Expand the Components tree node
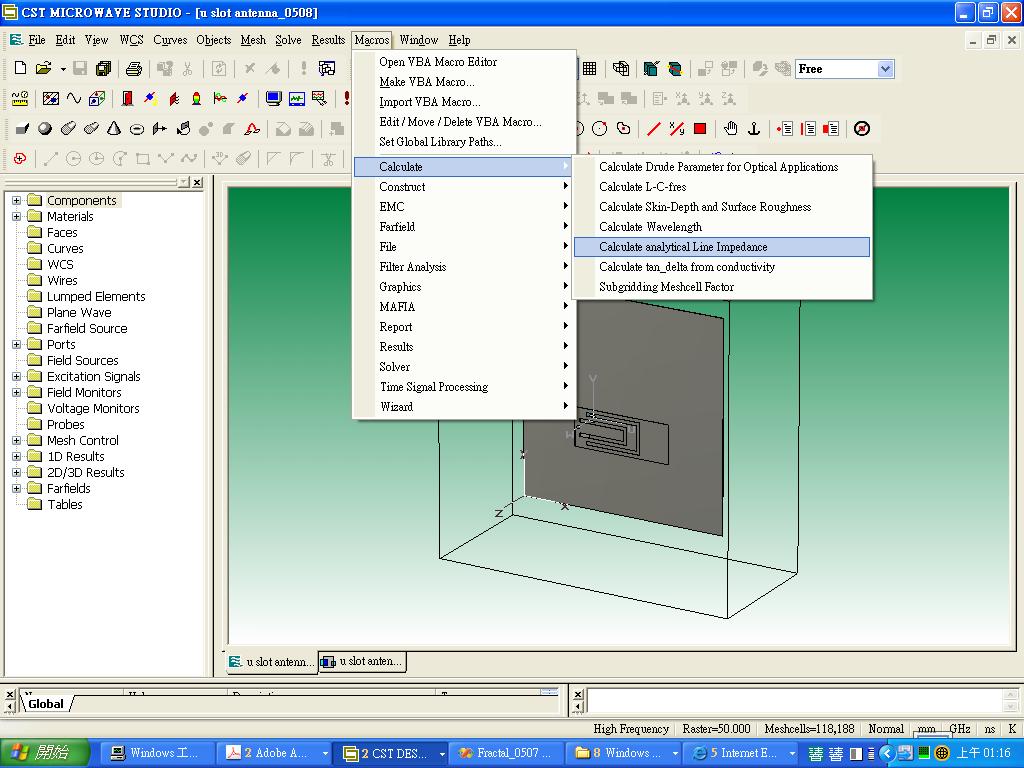1024x768 pixels. coord(16,200)
